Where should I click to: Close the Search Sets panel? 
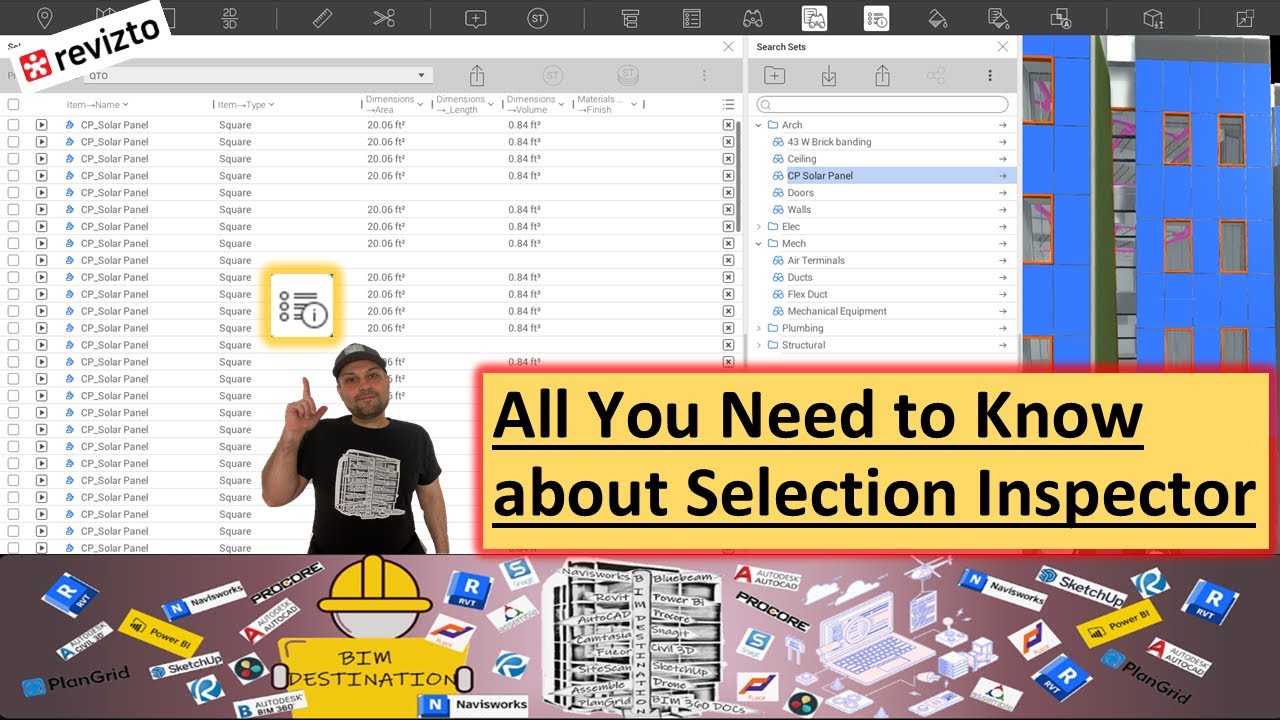tap(1002, 47)
